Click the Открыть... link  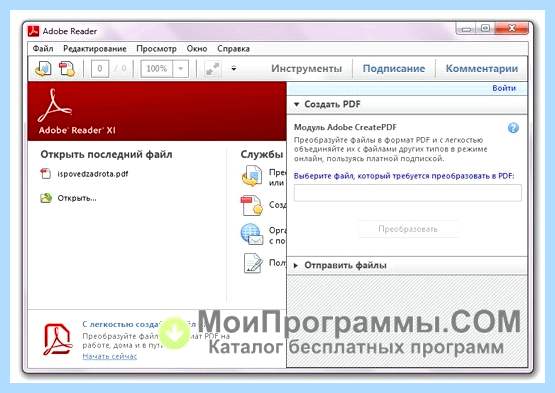click(77, 198)
